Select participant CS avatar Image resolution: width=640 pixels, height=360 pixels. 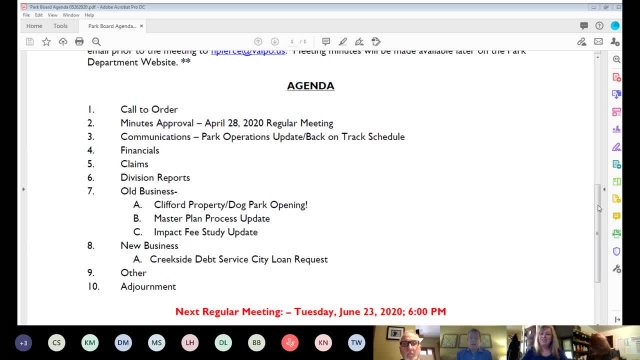56,343
